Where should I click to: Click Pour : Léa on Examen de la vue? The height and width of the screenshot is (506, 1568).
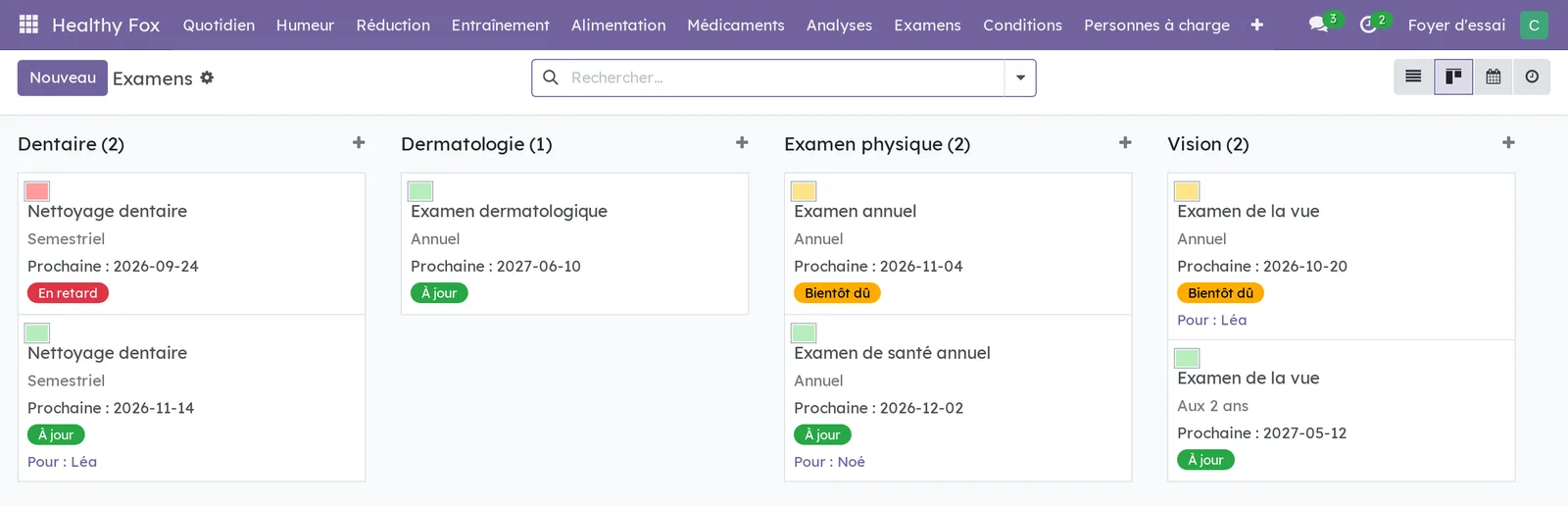click(1211, 320)
